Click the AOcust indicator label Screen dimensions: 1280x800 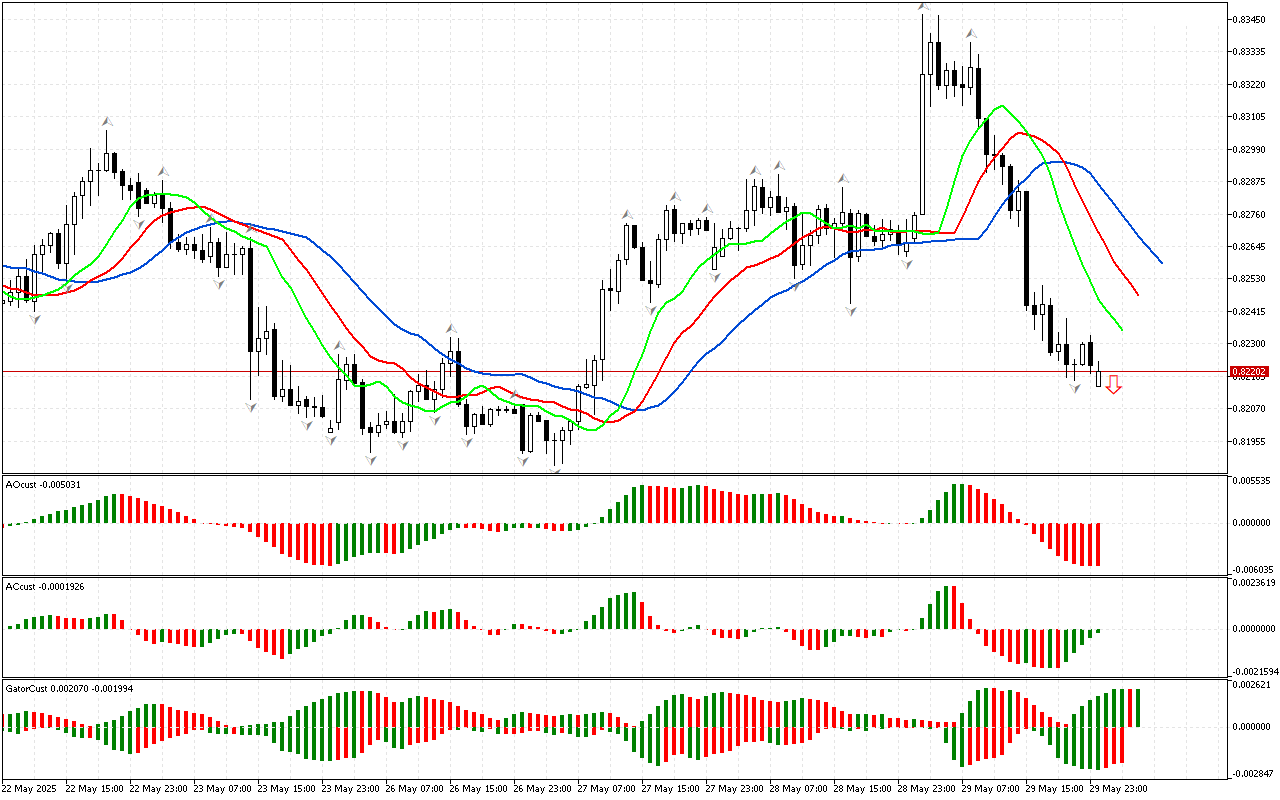click(43, 485)
